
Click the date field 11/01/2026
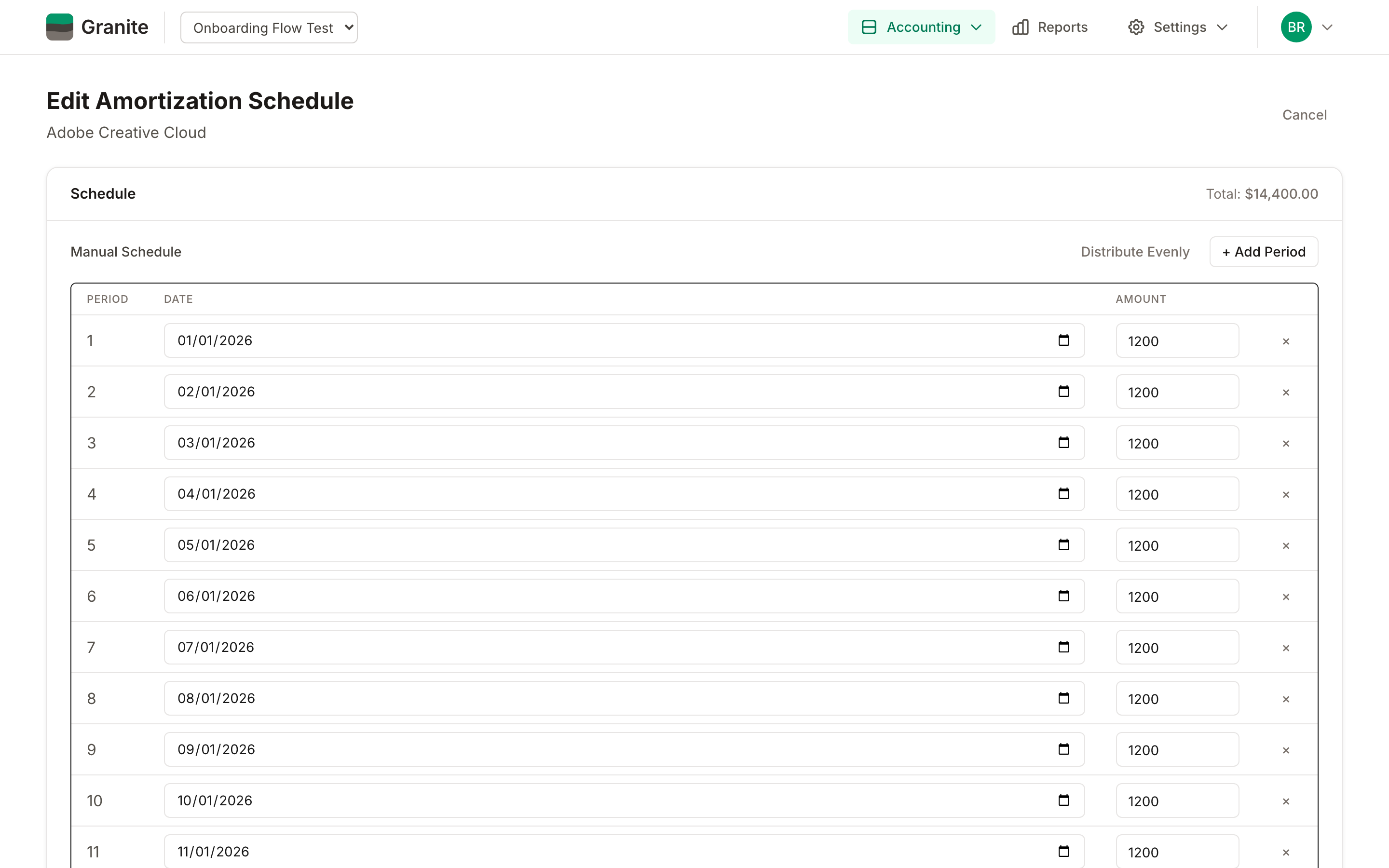click(x=624, y=851)
